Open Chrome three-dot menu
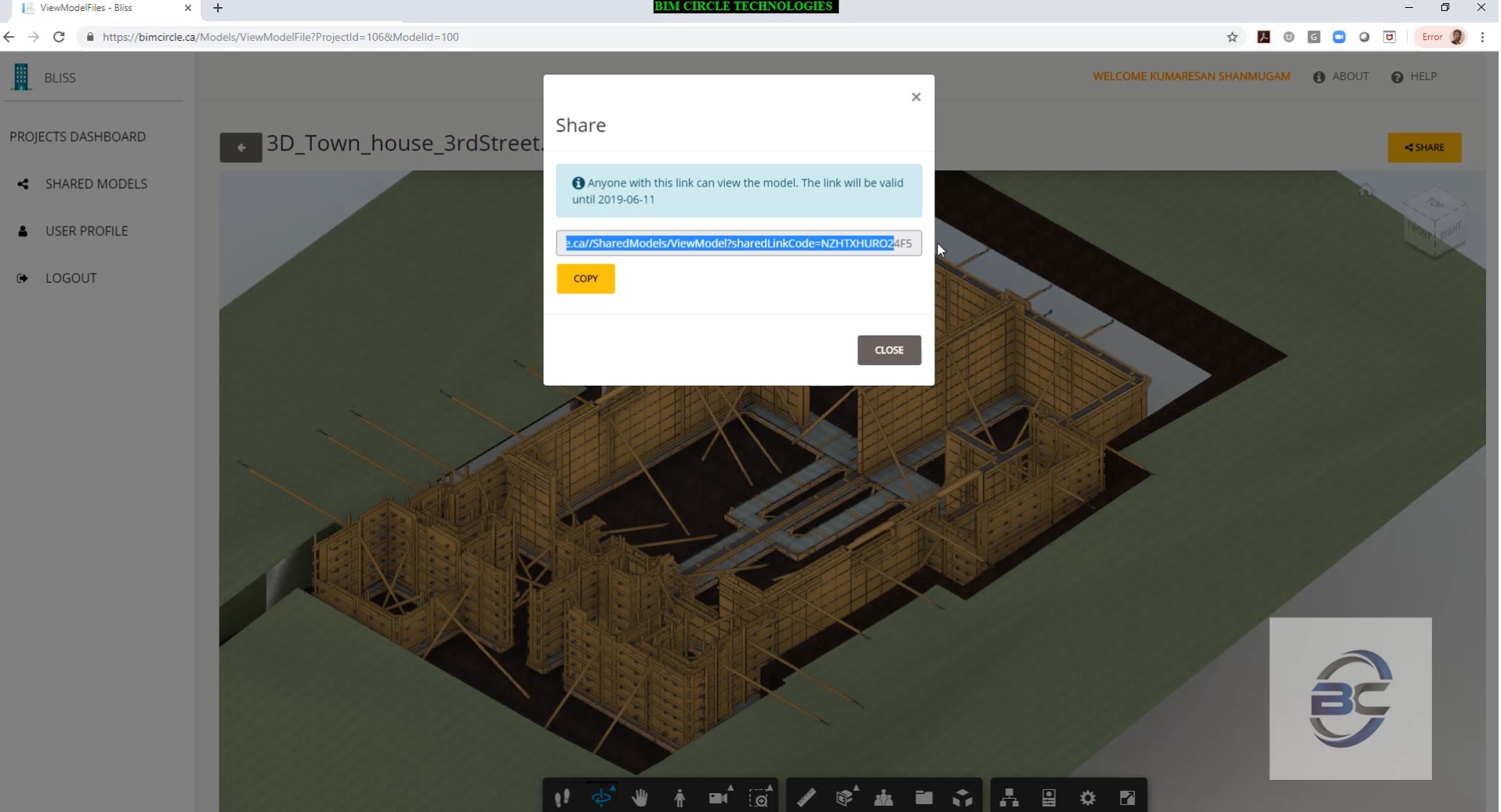 pyautogui.click(x=1482, y=37)
